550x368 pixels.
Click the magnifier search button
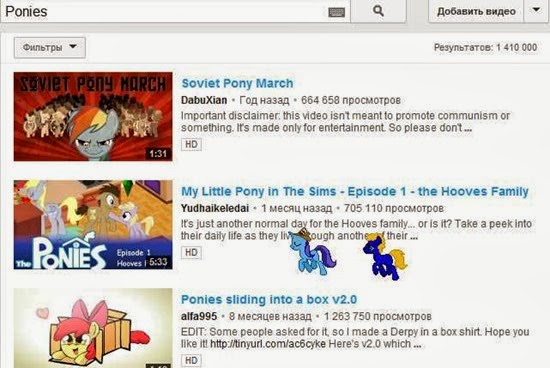378,11
